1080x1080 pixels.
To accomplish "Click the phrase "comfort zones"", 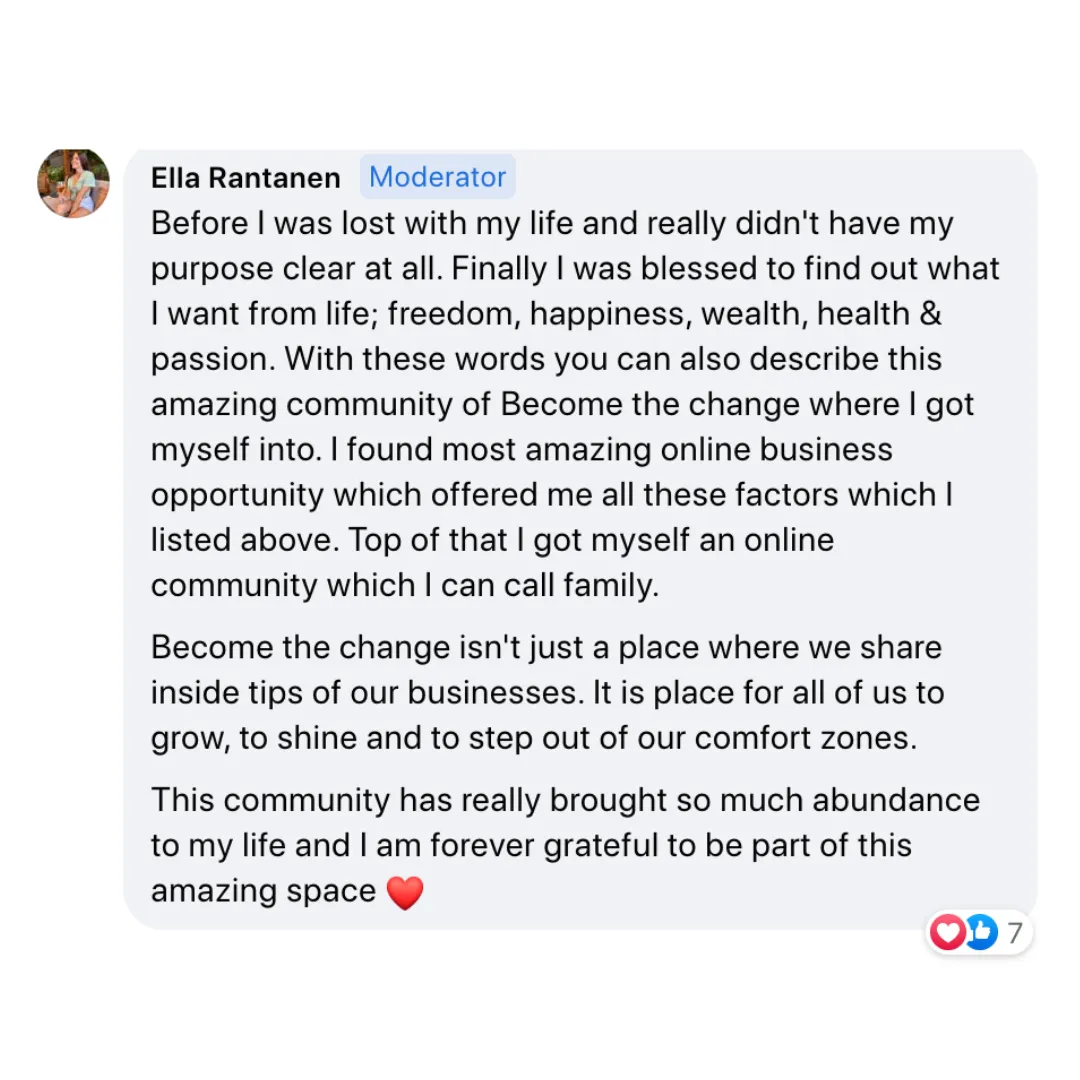I will point(806,738).
